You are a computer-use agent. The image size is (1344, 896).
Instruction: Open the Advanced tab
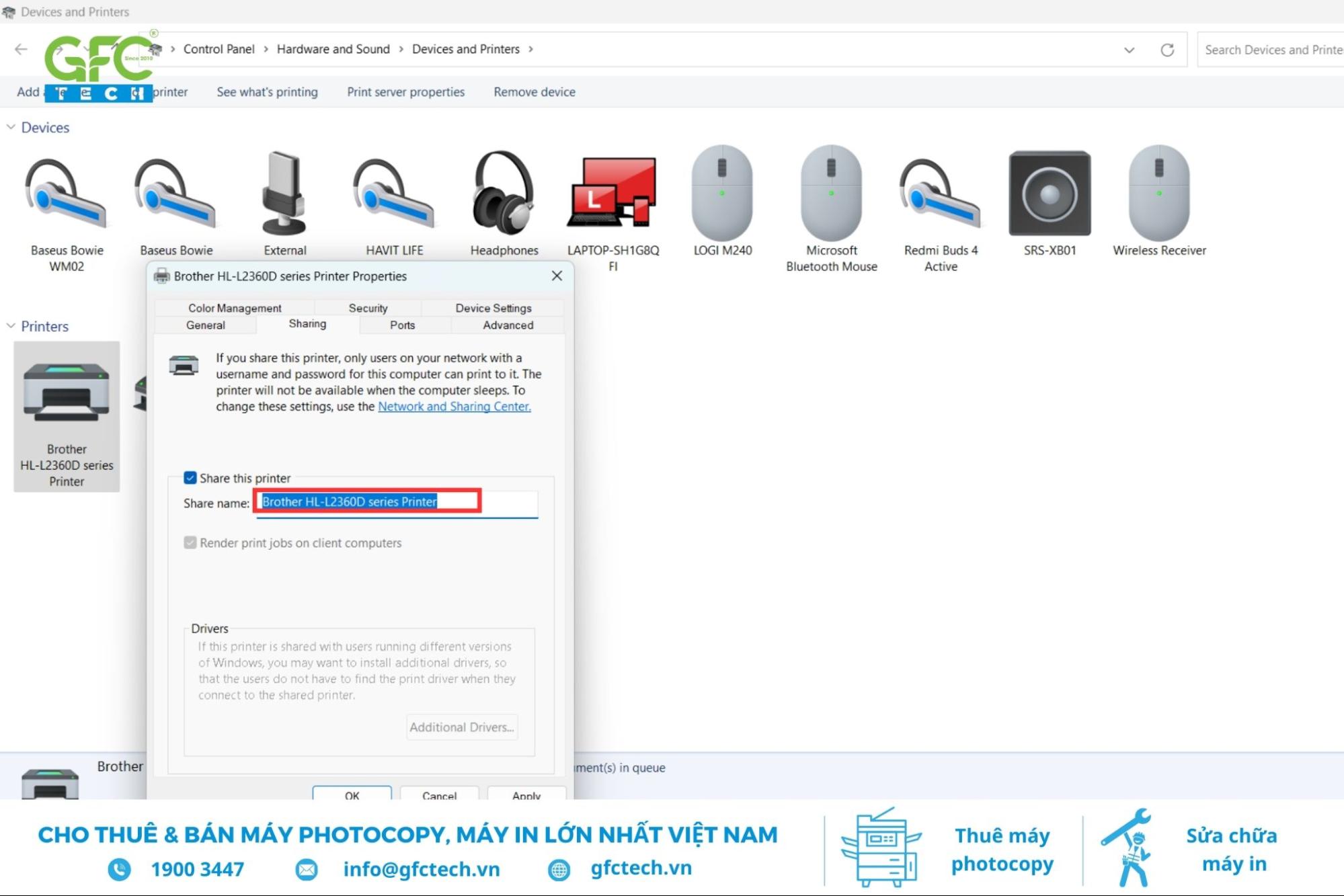[x=508, y=325]
